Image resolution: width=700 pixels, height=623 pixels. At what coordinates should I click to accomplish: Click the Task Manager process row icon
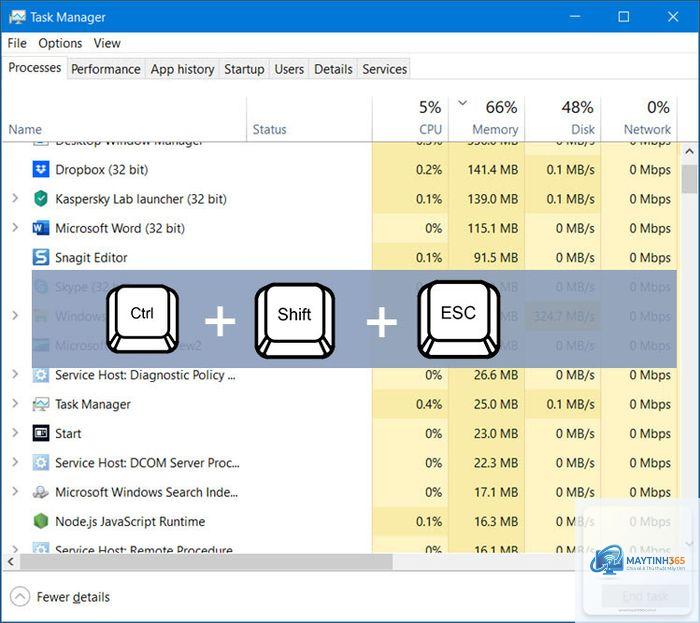click(41, 404)
